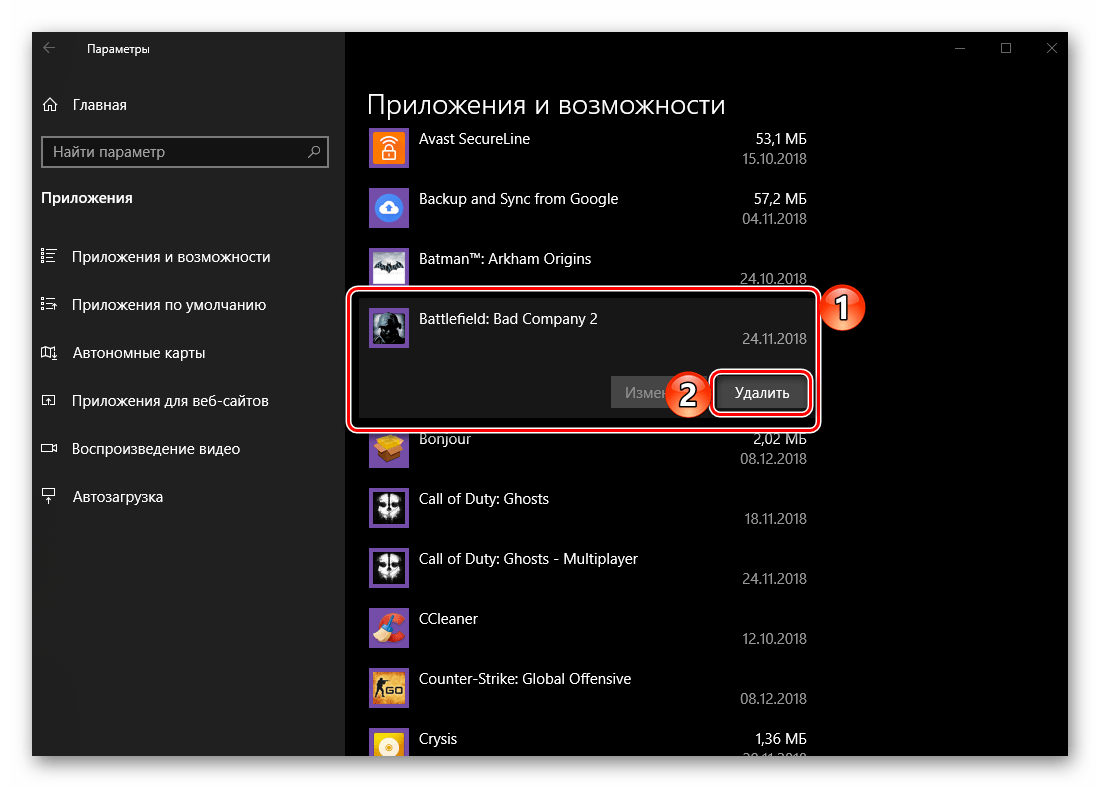This screenshot has width=1100, height=788.
Task: Click the Batman Arkham Origins icon
Action: click(386, 267)
